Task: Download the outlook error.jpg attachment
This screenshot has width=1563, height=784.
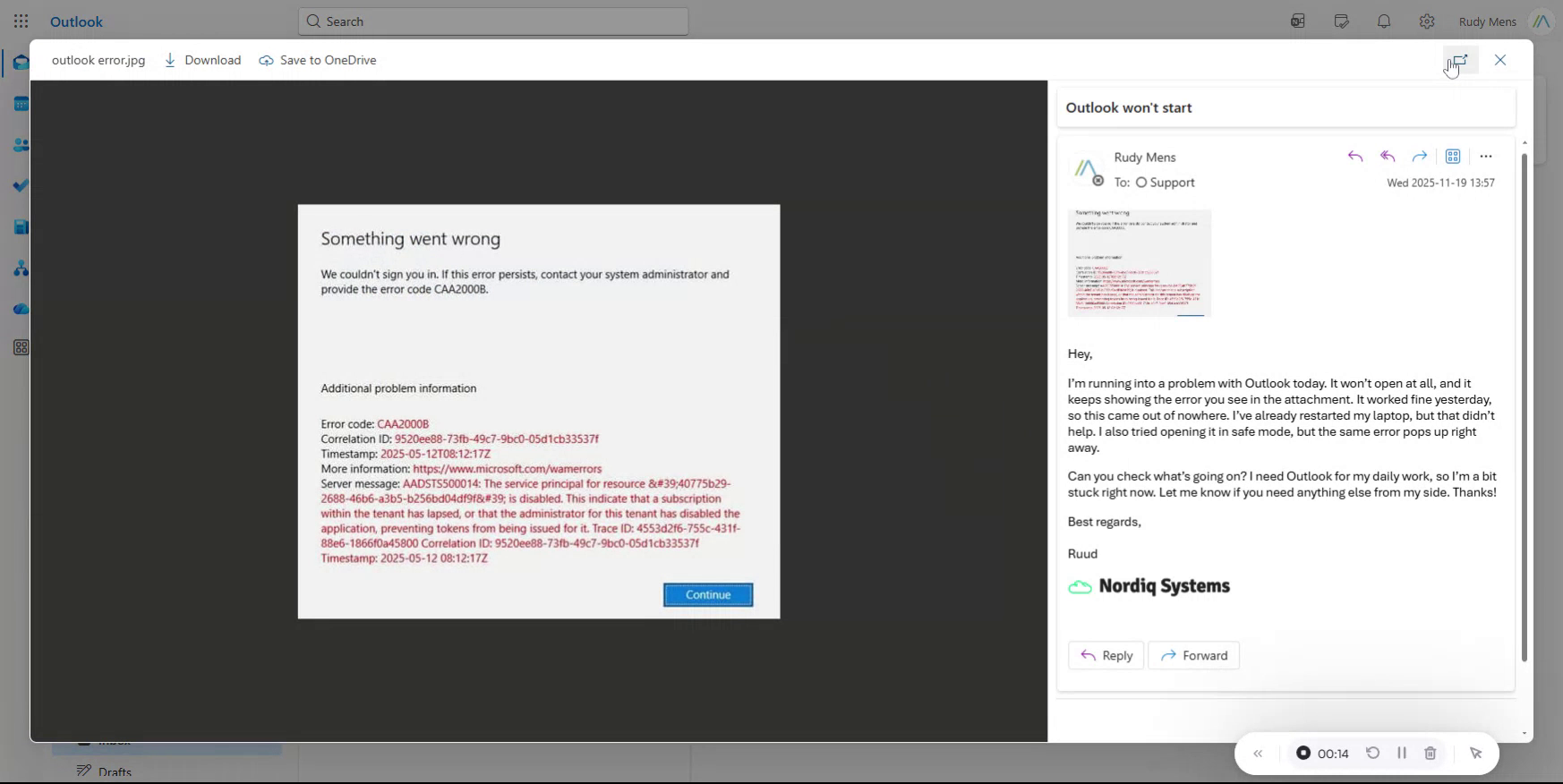Action: [x=202, y=60]
